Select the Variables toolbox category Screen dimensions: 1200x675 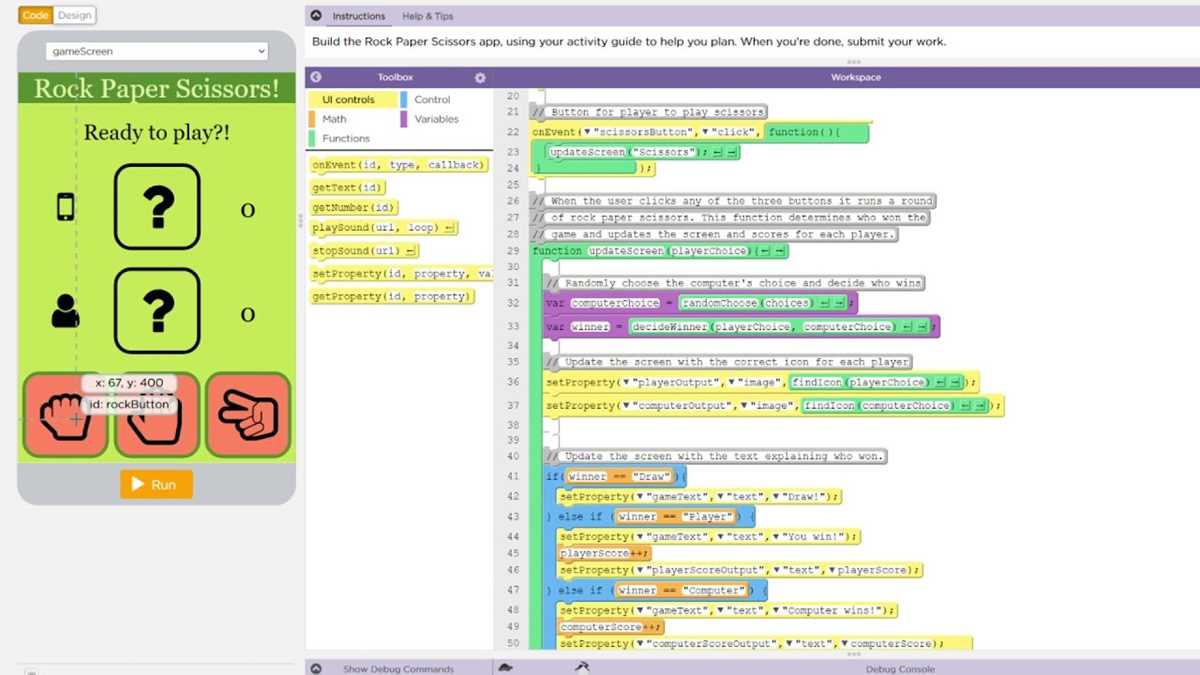(x=436, y=119)
